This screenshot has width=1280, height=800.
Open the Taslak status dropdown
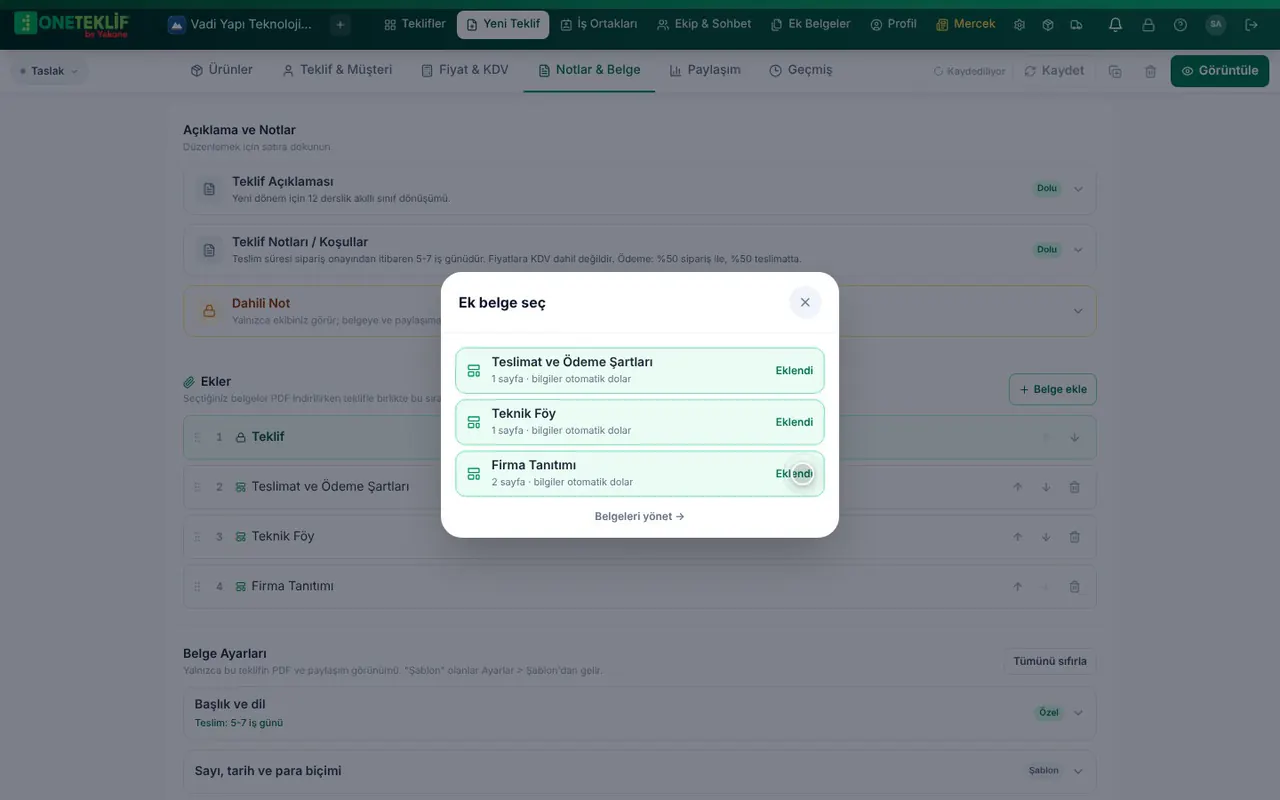49,71
